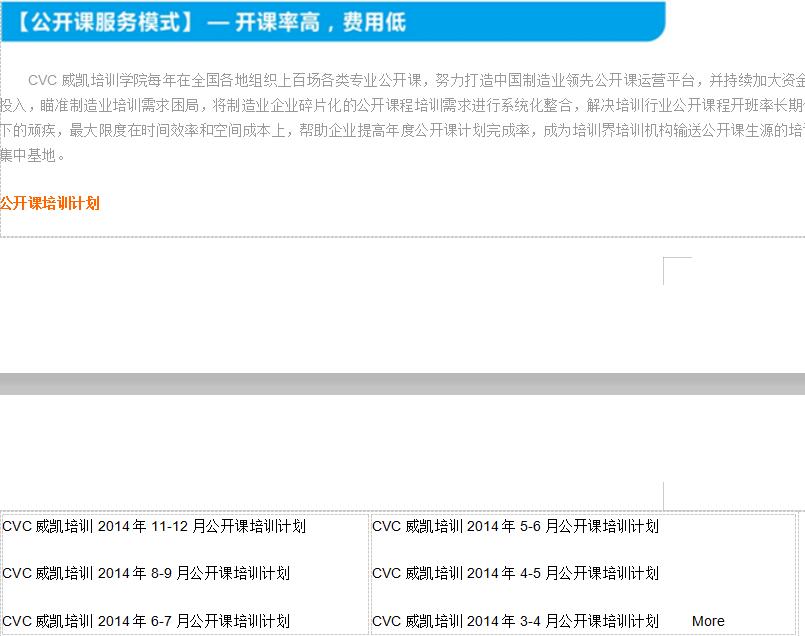Click the paragraph's last line 集中基地
Screen dimensions: 805x636
point(33,155)
